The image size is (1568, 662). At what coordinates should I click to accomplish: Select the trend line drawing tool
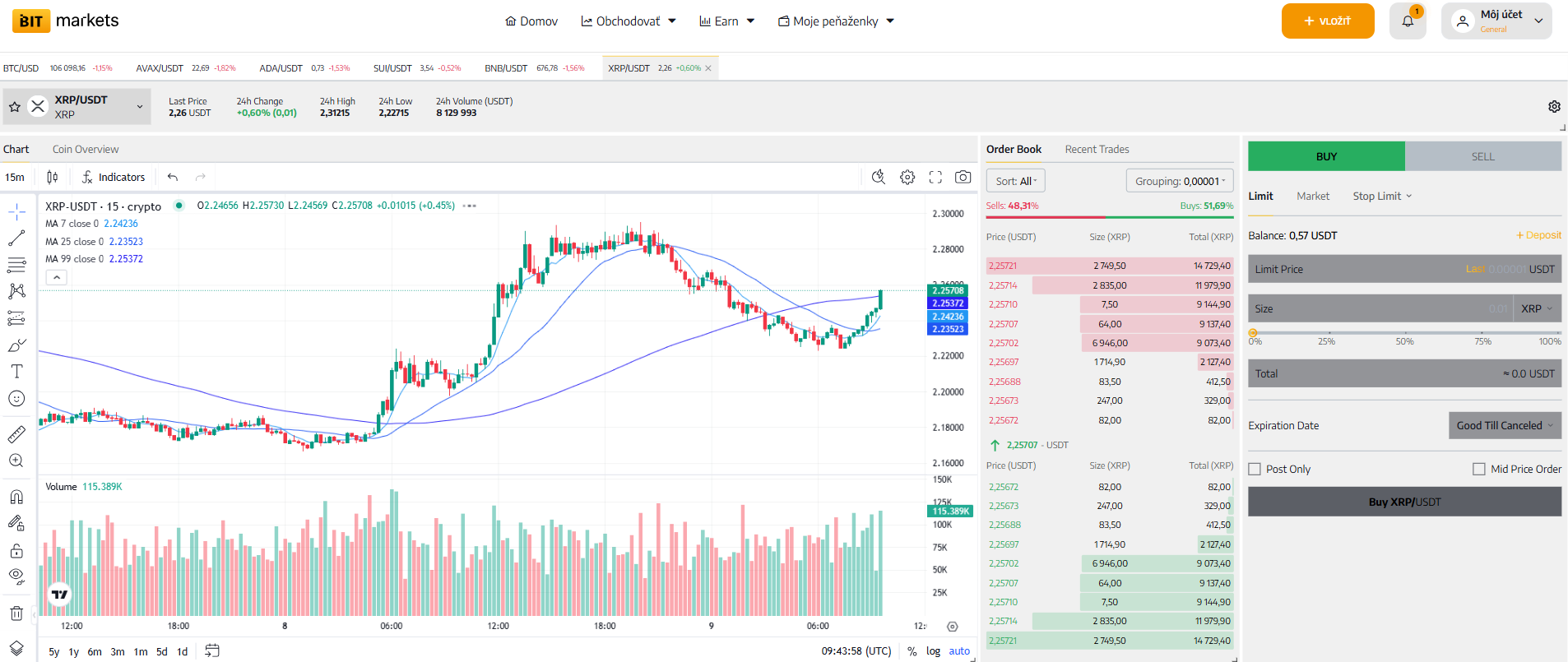(16, 238)
